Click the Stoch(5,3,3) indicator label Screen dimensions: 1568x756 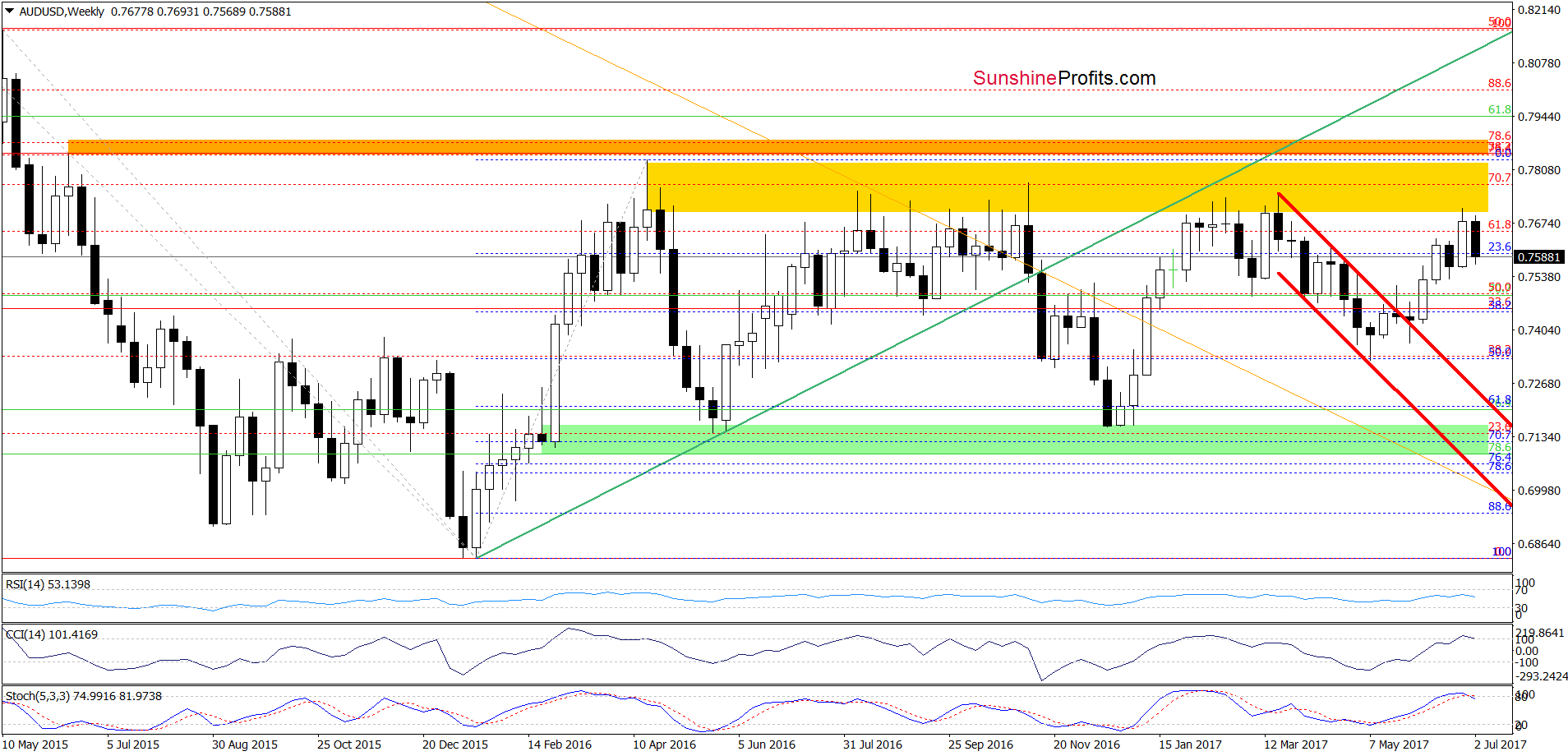point(83,696)
